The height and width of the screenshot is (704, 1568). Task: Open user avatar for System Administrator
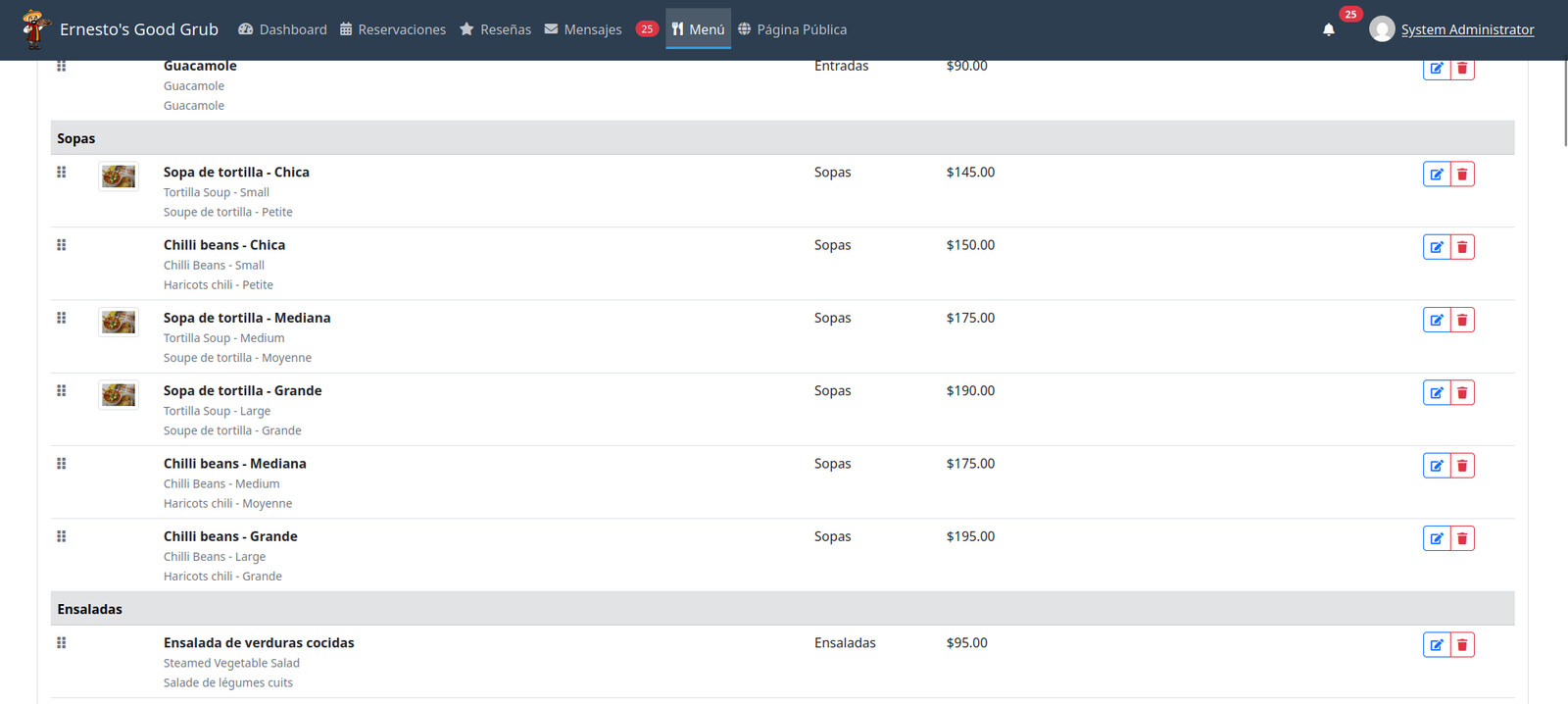[x=1382, y=29]
